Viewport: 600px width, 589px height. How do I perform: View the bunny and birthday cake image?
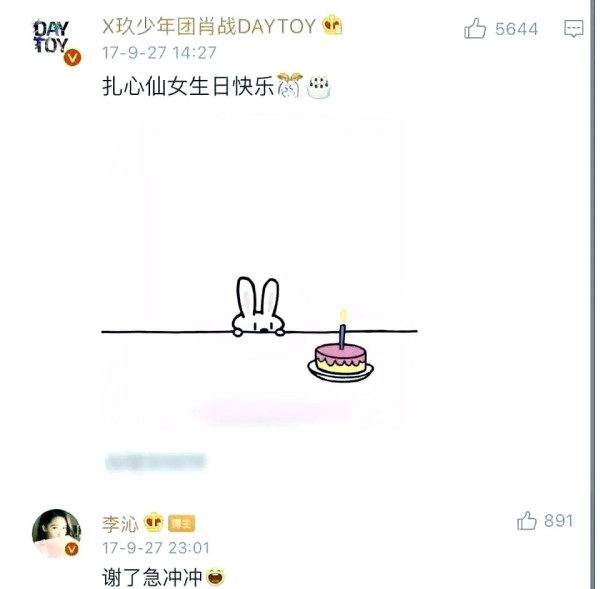[259, 270]
